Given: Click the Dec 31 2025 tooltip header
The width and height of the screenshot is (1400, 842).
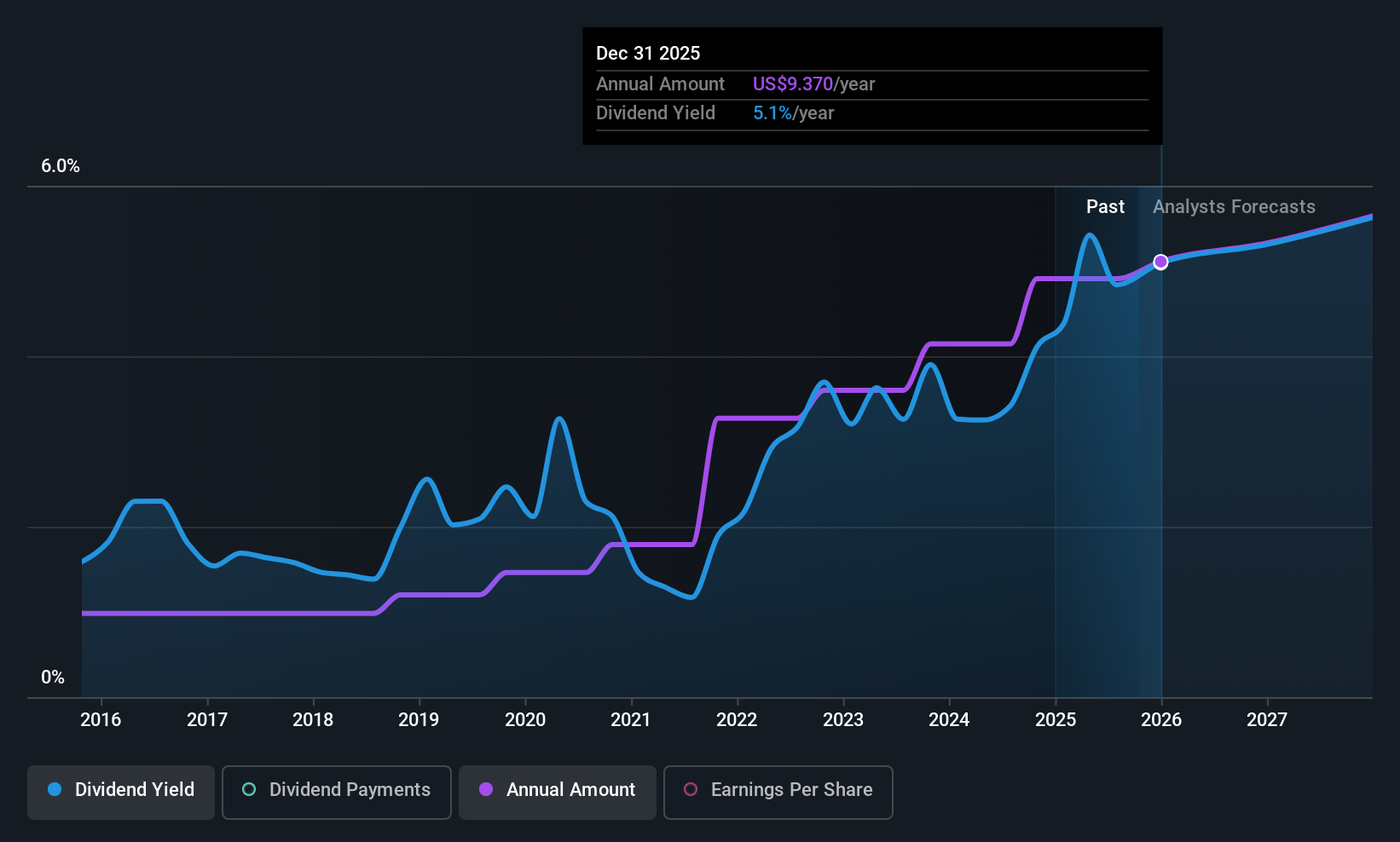Looking at the screenshot, I should [648, 53].
